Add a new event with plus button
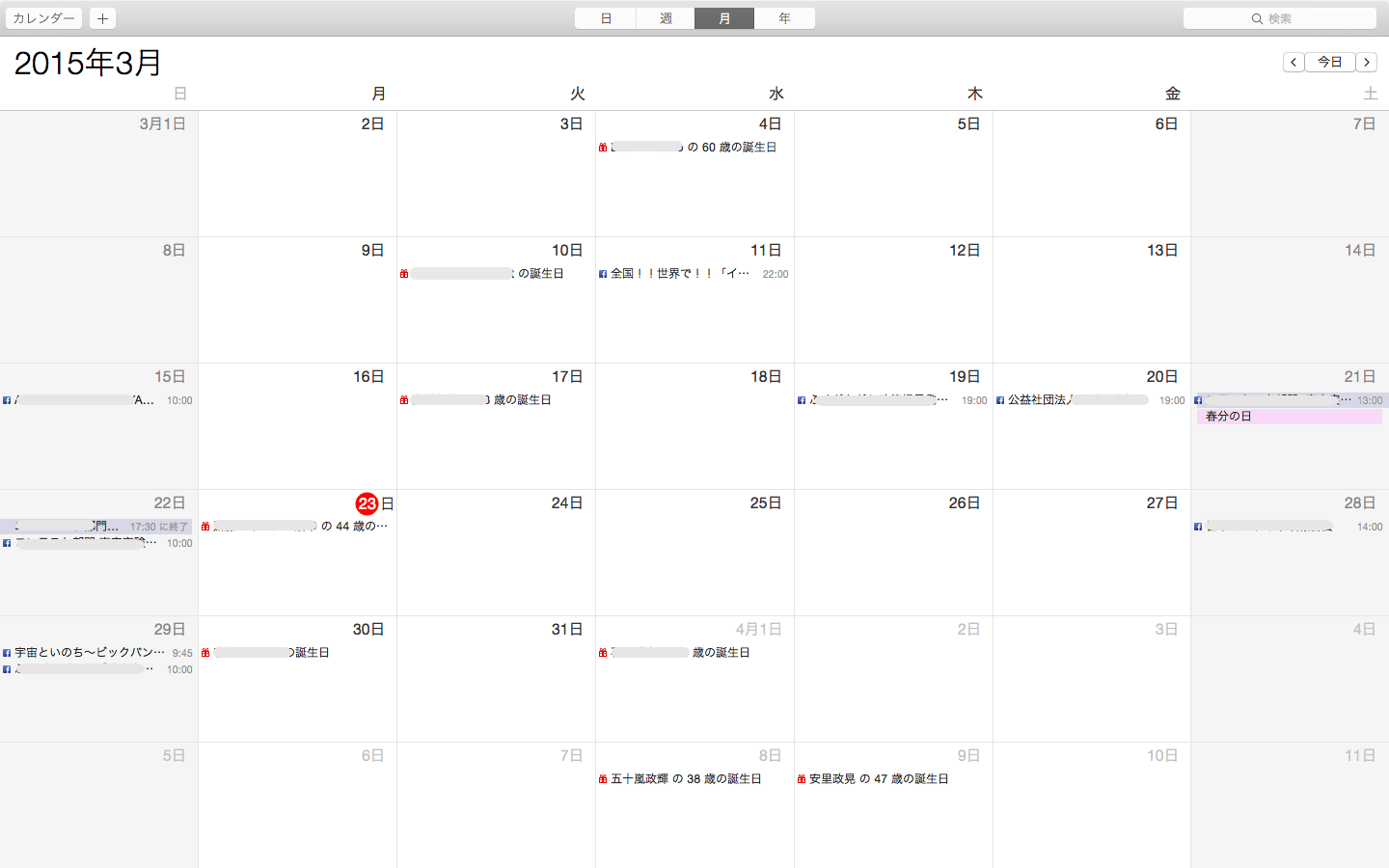1389x868 pixels. pos(102,18)
